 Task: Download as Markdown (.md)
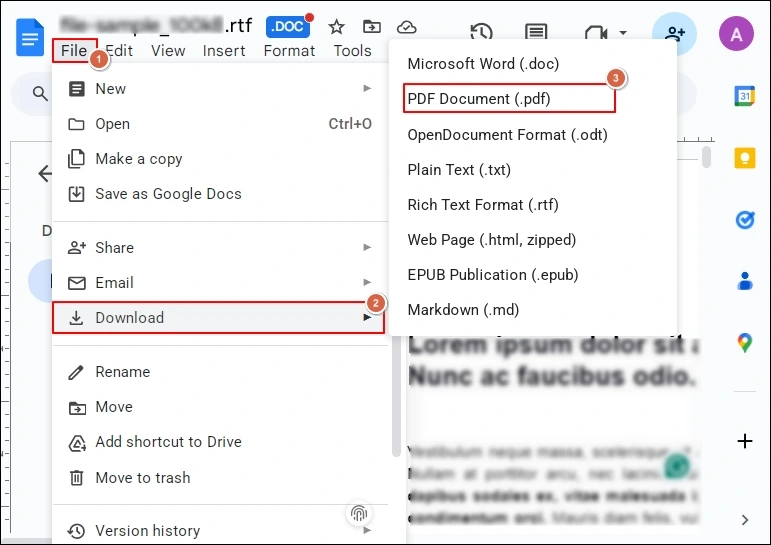click(x=533, y=310)
